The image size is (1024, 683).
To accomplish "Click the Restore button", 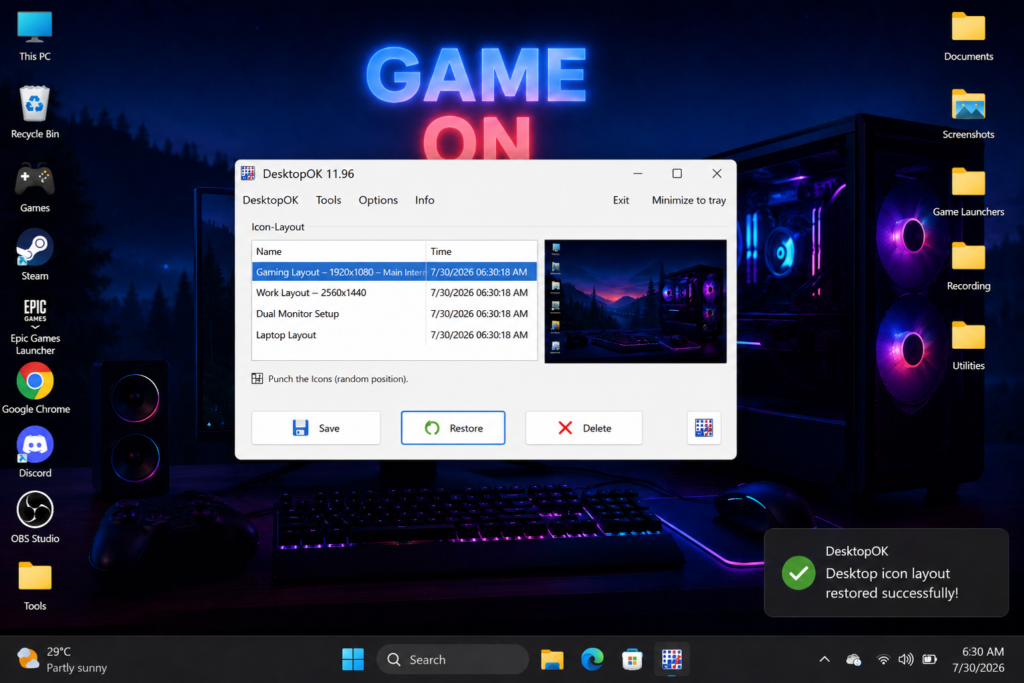I will 453,428.
